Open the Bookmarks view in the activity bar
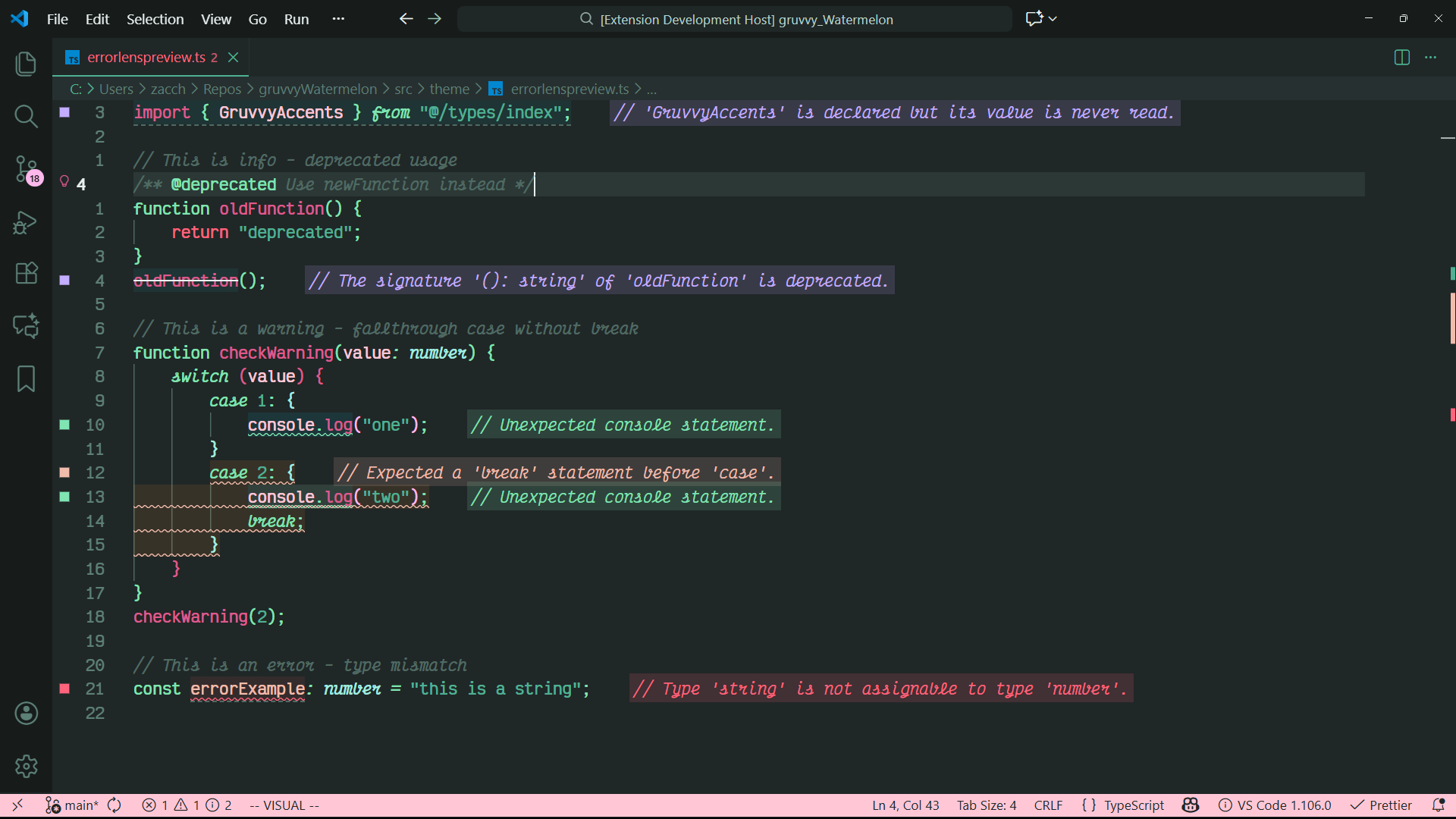Screen dimensions: 1456x819 tap(26, 378)
